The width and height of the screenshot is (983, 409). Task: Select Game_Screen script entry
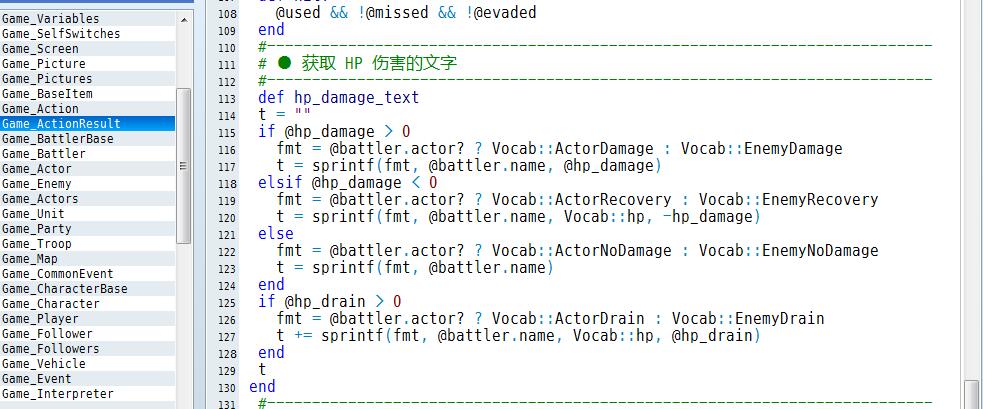pyautogui.click(x=88, y=48)
